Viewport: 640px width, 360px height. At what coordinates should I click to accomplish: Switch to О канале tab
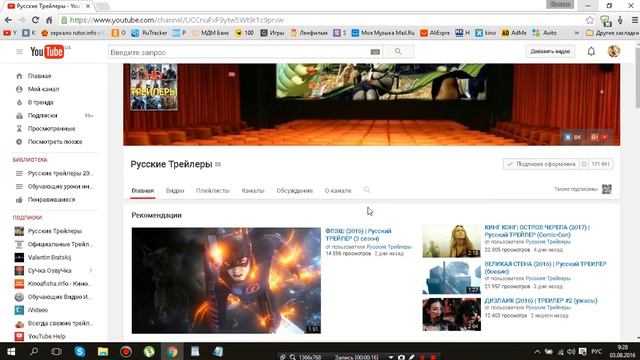tap(338, 191)
